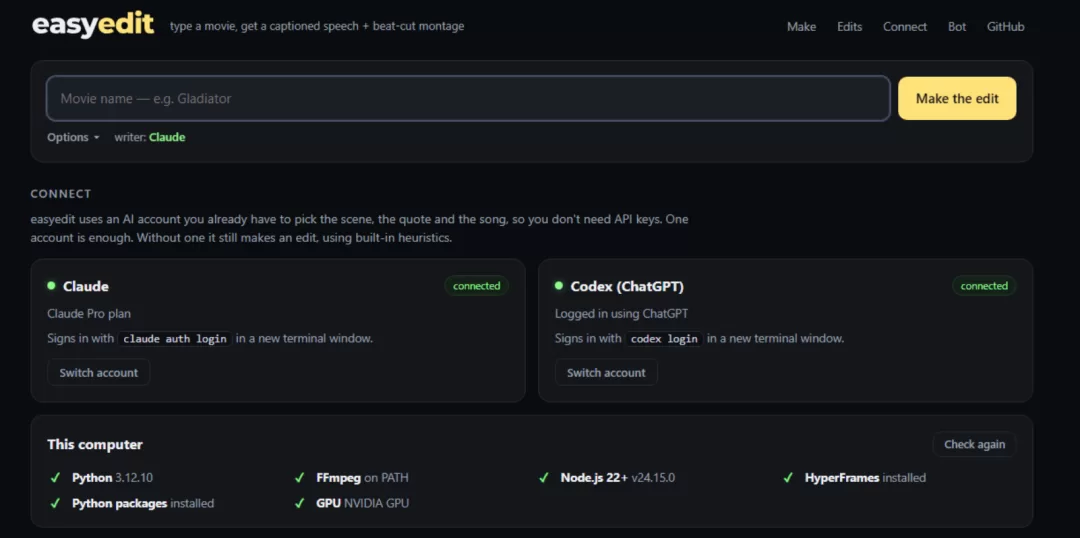Click Switch account under Claude
This screenshot has width=1080, height=538.
pos(98,373)
